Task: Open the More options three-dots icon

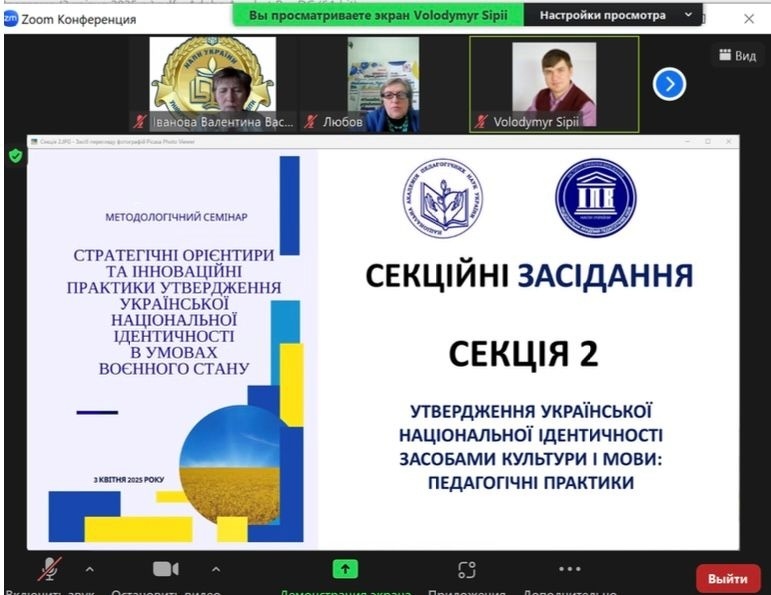Action: tap(570, 569)
